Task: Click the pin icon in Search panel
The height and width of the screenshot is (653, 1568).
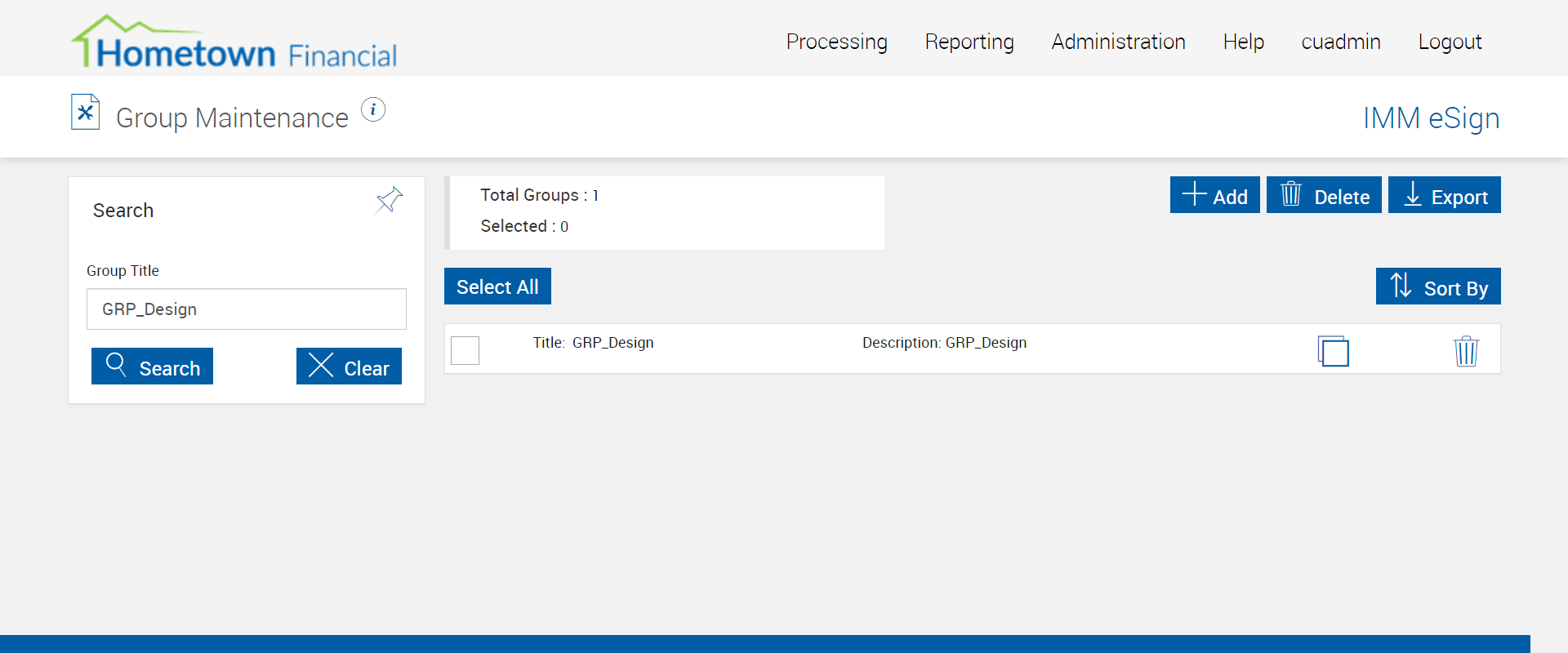Action: point(389,200)
